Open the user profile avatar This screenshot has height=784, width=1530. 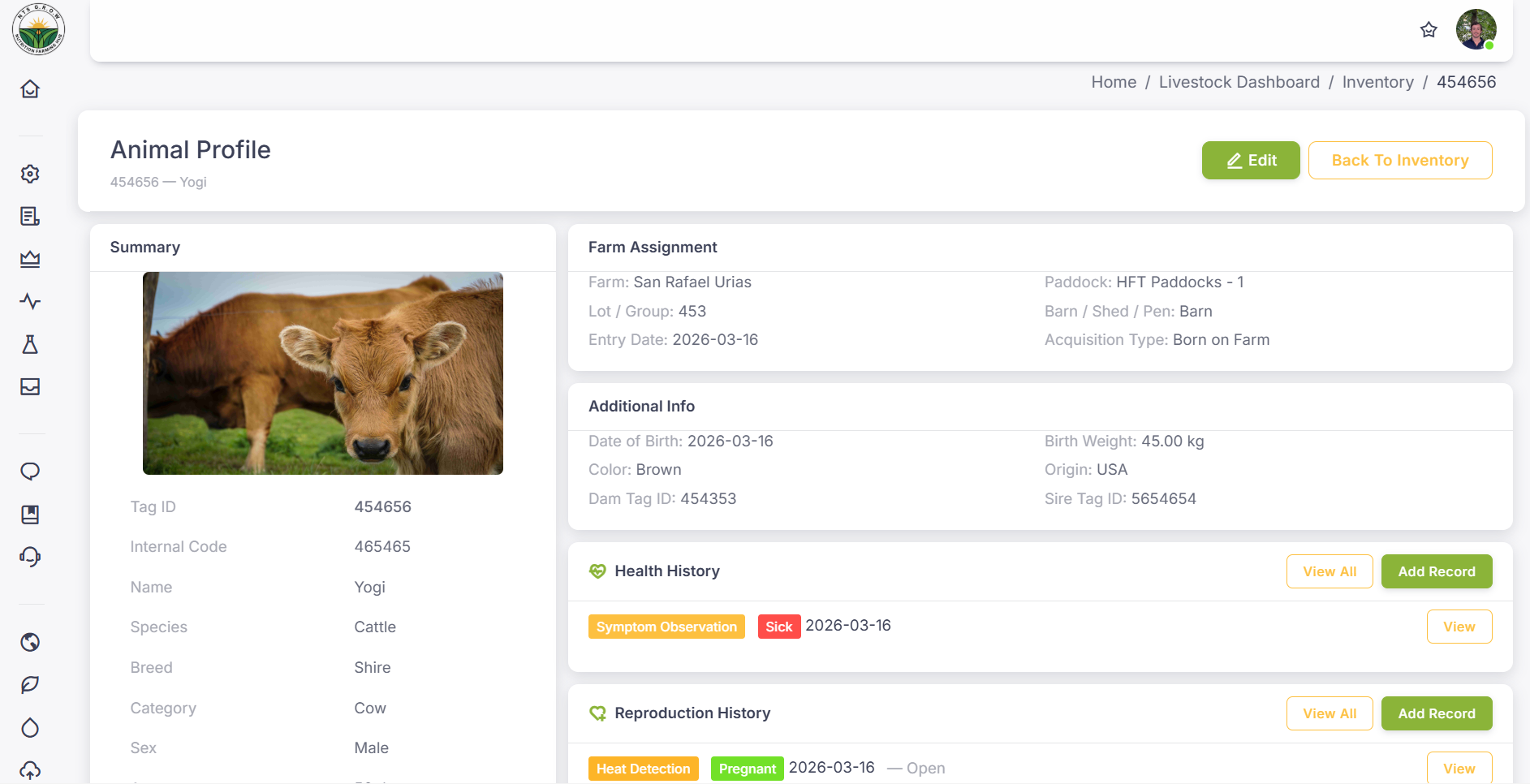tap(1476, 29)
